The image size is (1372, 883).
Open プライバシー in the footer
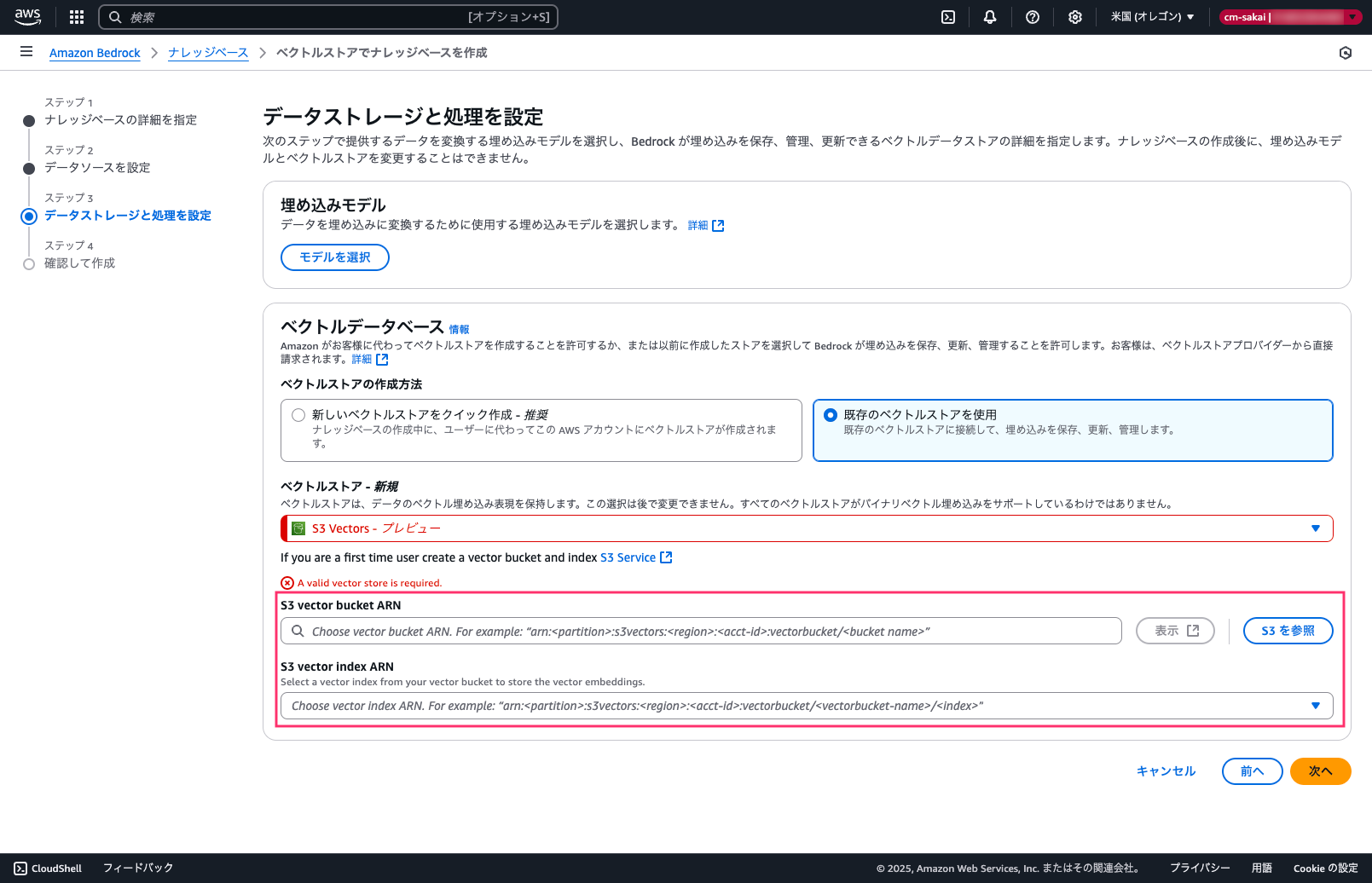[1200, 869]
